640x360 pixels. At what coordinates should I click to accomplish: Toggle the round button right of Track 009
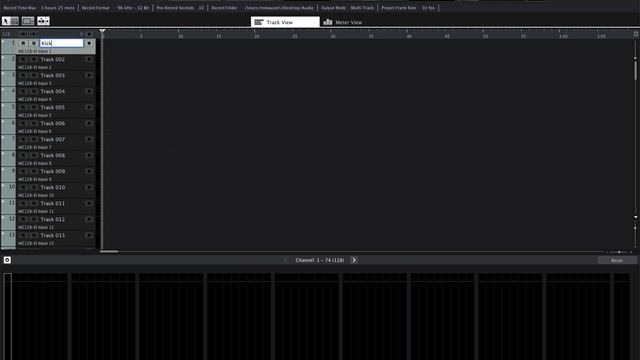click(89, 171)
